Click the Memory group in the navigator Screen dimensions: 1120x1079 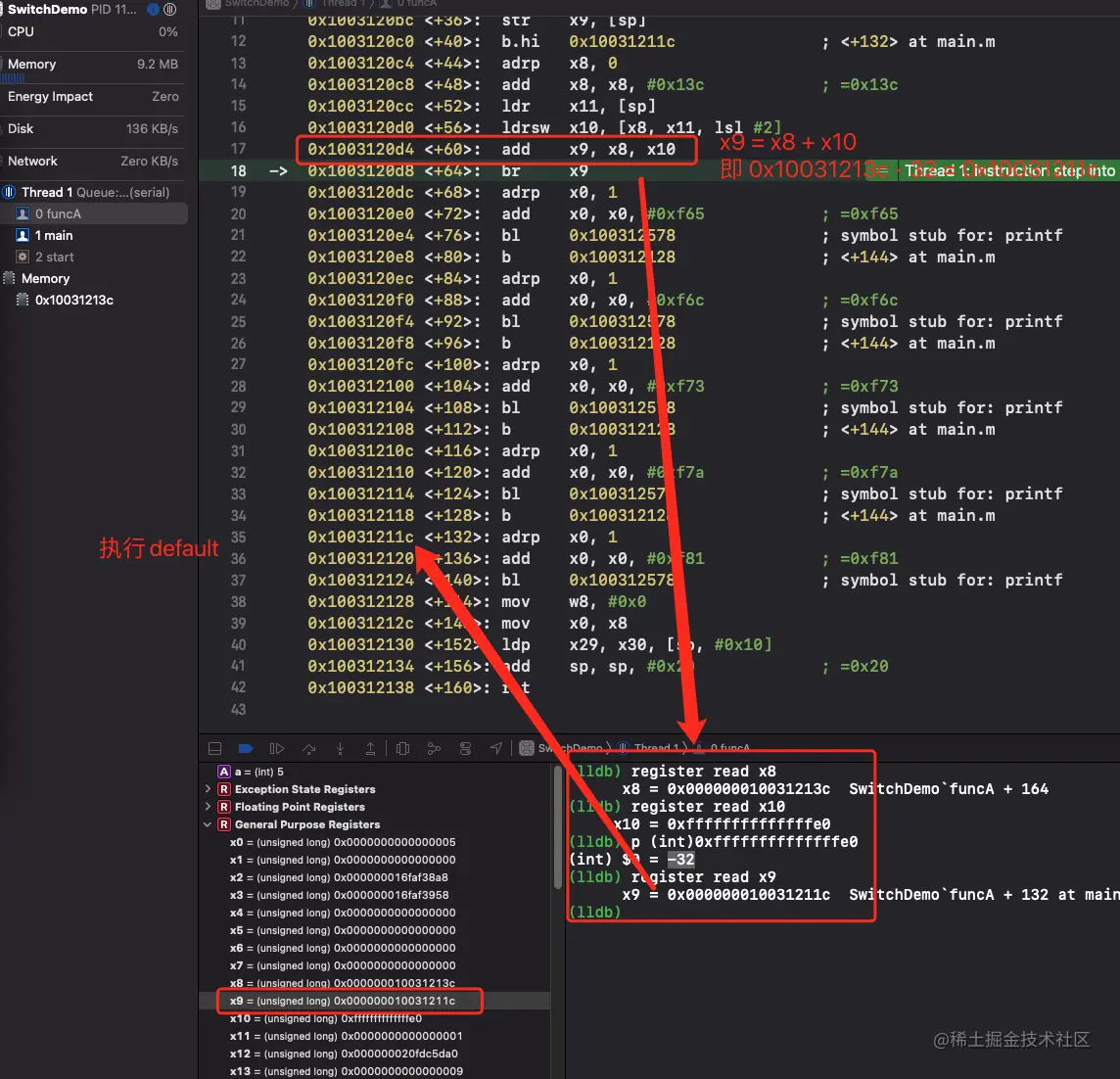93,278
